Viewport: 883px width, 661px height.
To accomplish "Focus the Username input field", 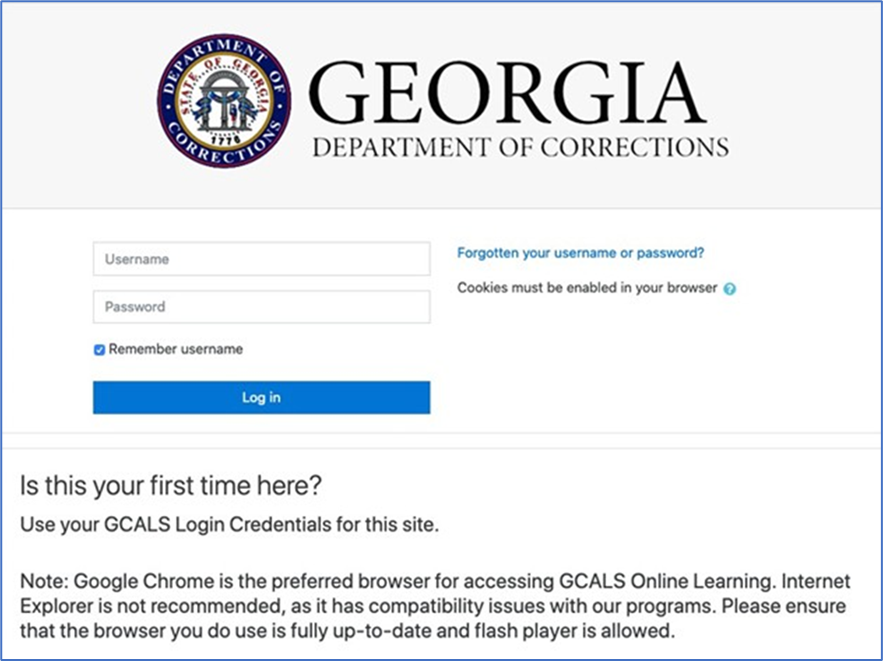I will pos(261,259).
